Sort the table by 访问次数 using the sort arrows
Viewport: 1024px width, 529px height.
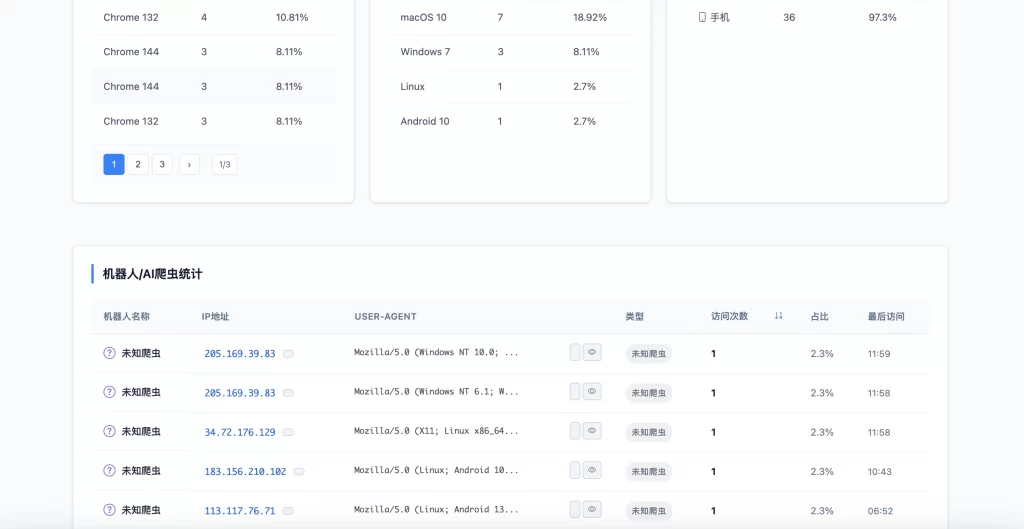(x=778, y=316)
